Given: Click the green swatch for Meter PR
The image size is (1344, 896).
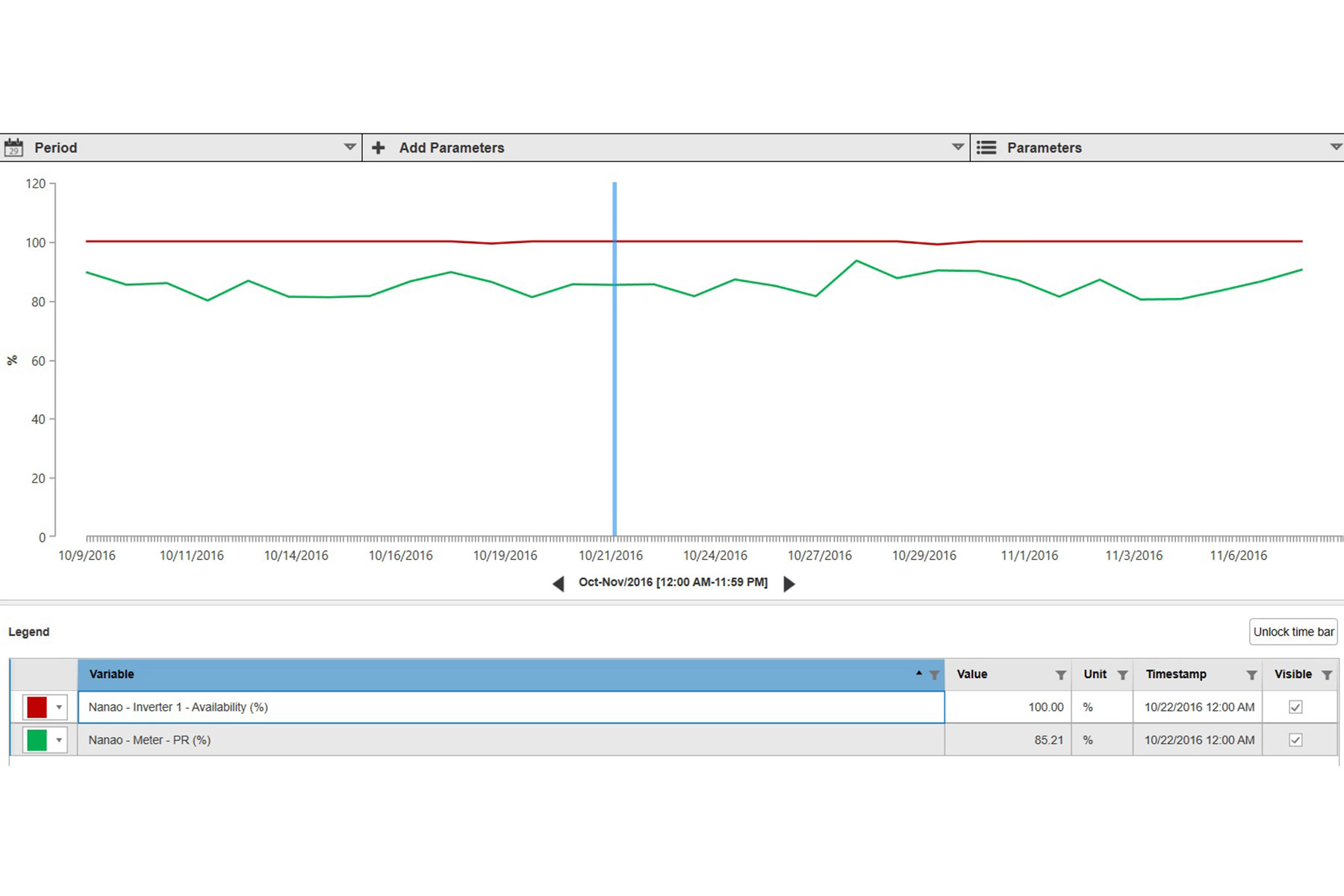Looking at the screenshot, I should [x=37, y=740].
